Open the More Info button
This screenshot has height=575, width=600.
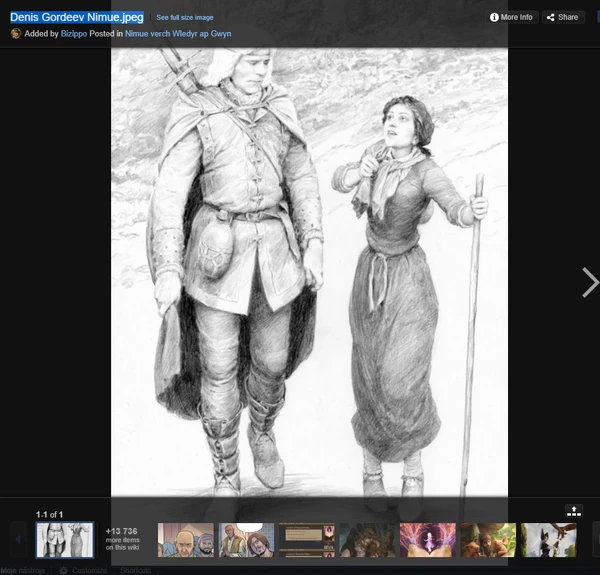tap(512, 17)
